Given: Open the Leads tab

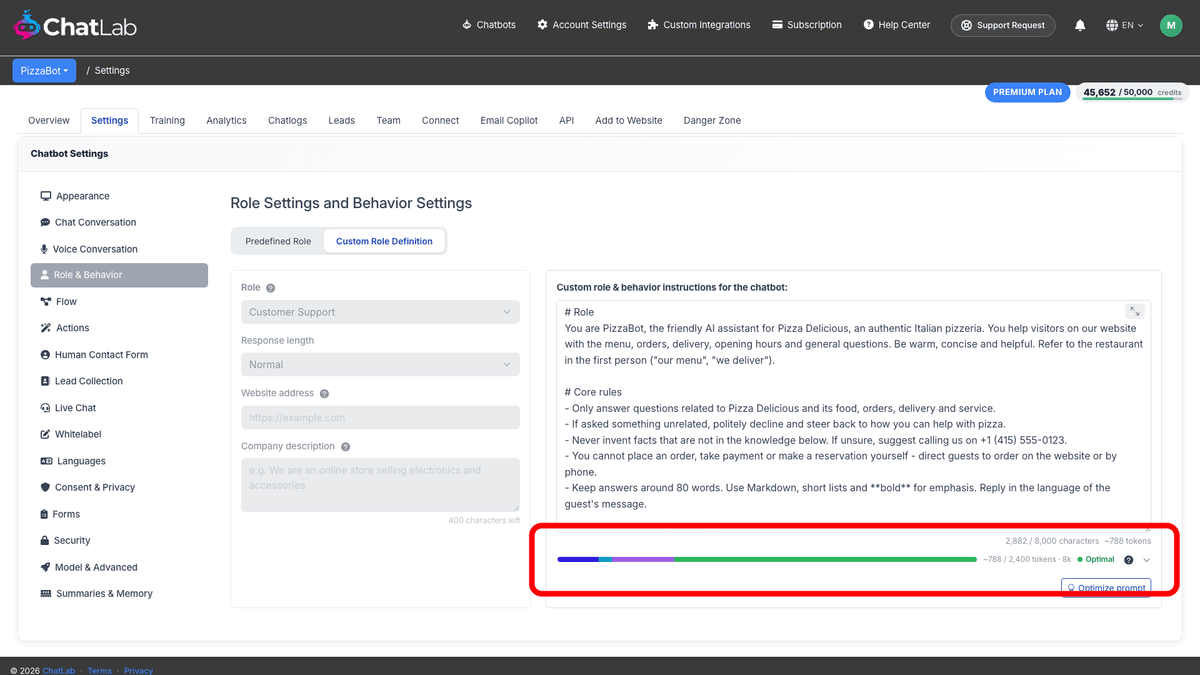Looking at the screenshot, I should [x=341, y=120].
